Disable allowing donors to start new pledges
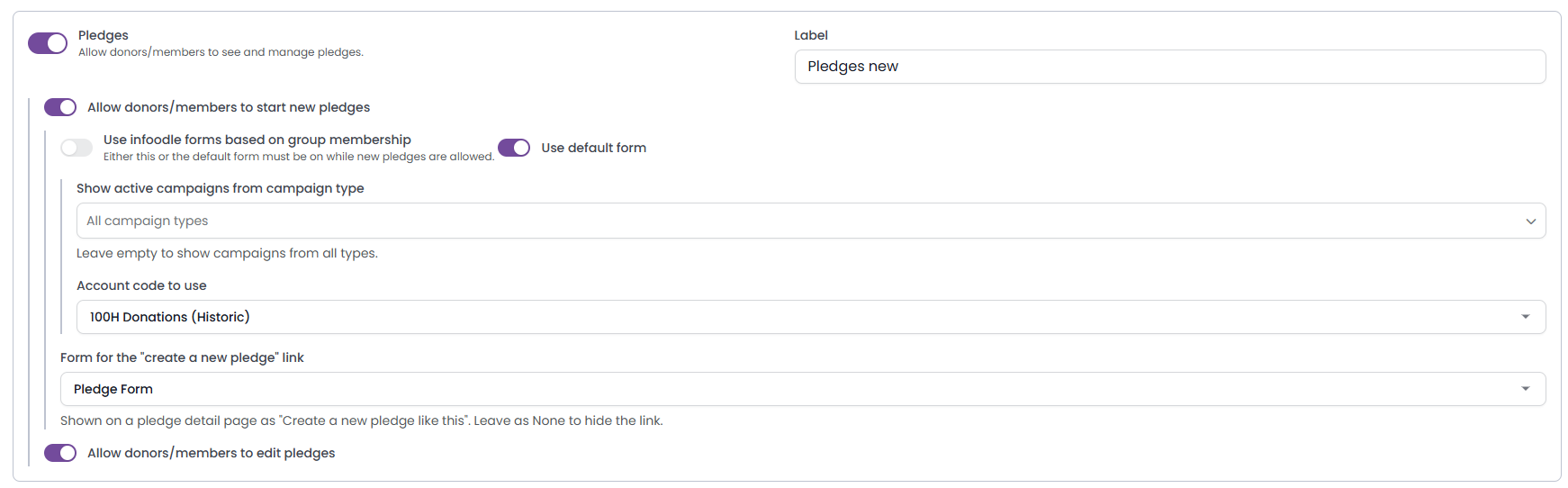The height and width of the screenshot is (488, 1568). pyautogui.click(x=60, y=107)
